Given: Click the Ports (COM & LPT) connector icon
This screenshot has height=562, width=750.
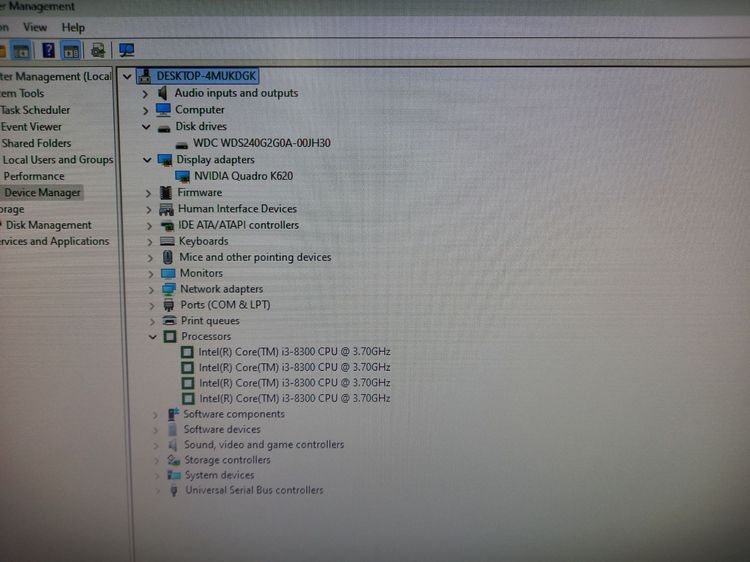Looking at the screenshot, I should 169,305.
